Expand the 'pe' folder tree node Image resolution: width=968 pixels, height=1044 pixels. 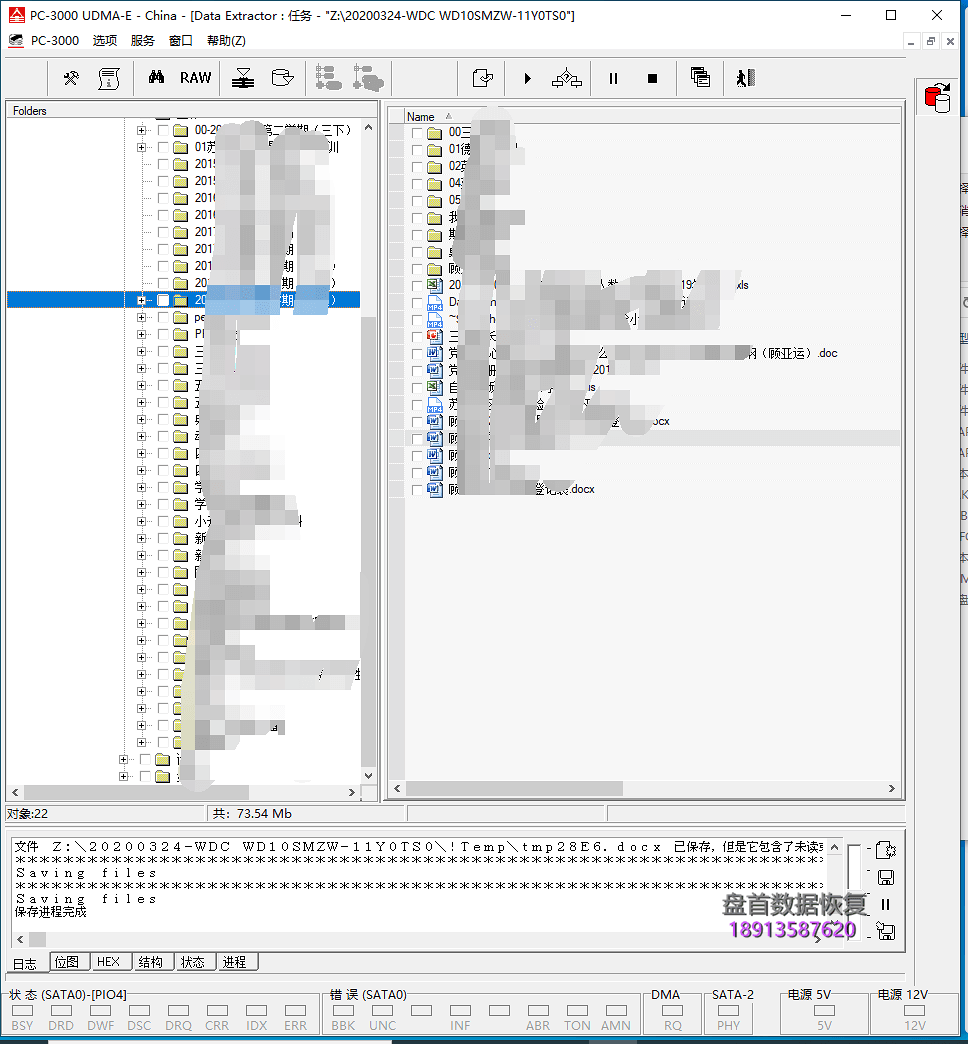[141, 318]
